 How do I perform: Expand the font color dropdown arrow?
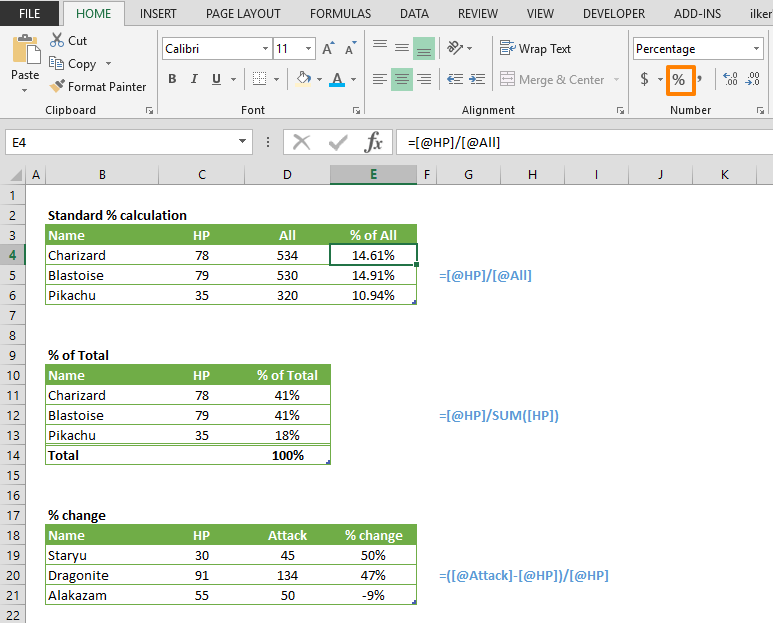click(353, 79)
